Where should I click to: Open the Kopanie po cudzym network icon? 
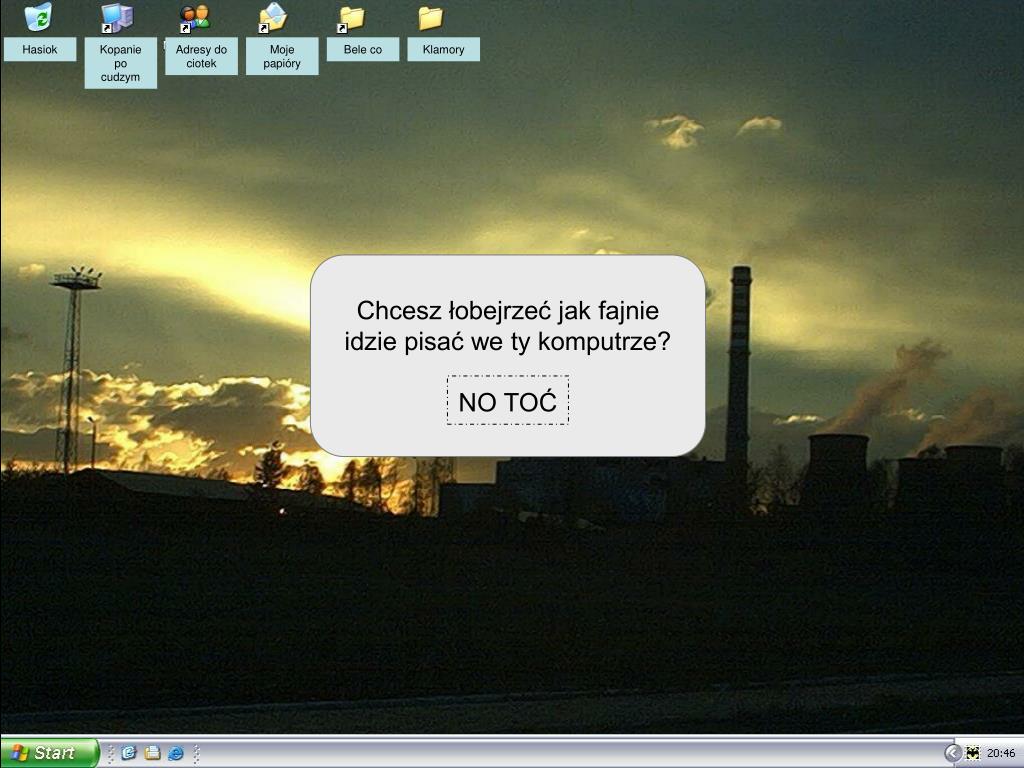tap(118, 18)
